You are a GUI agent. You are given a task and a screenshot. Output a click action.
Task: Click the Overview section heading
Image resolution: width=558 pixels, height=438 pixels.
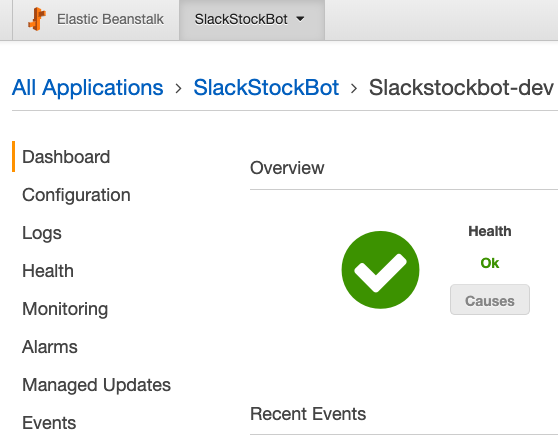coord(287,168)
